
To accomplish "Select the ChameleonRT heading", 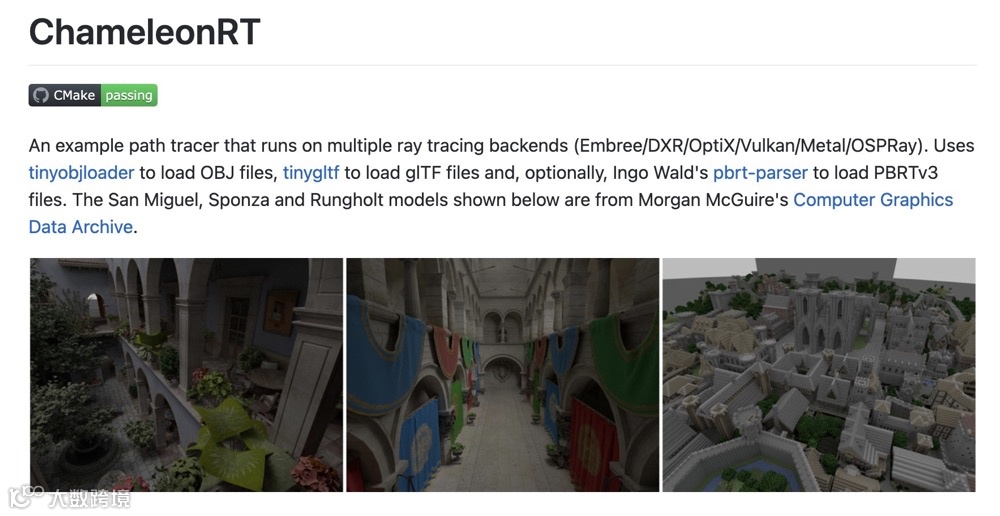I will (x=144, y=31).
